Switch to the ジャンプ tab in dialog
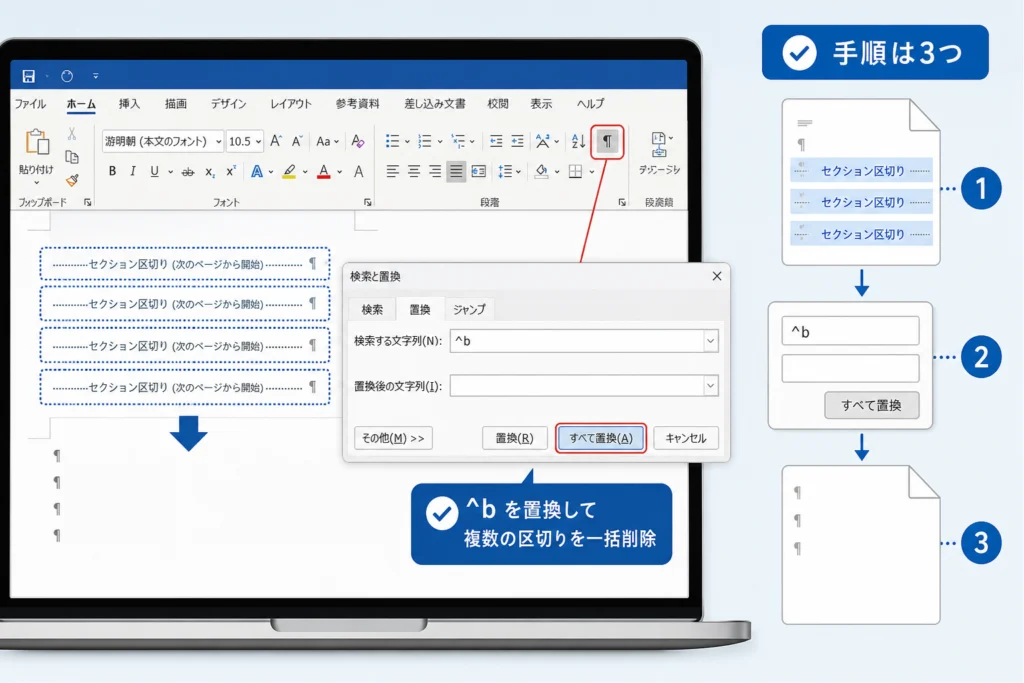Viewport: 1024px width, 683px height. click(x=469, y=310)
